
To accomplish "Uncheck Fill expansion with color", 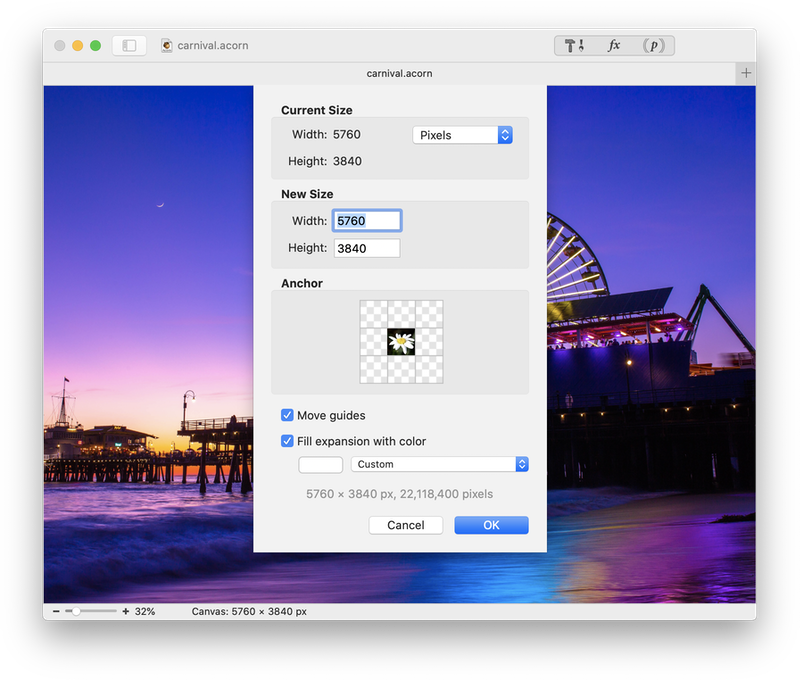I will pyautogui.click(x=287, y=441).
